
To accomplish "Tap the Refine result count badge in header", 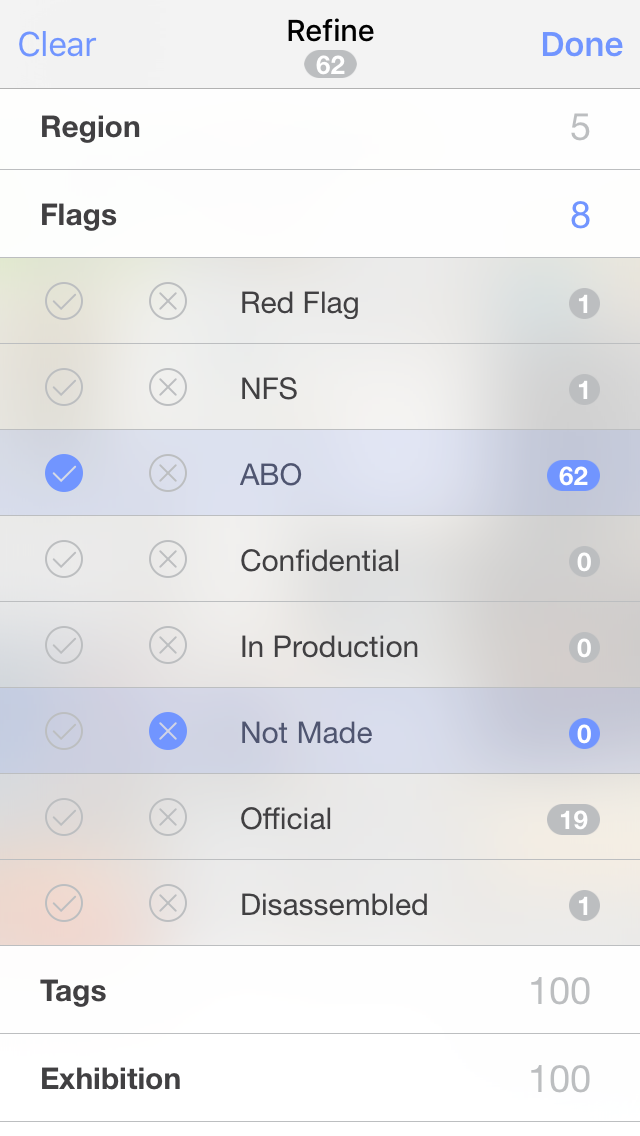I will [x=330, y=65].
